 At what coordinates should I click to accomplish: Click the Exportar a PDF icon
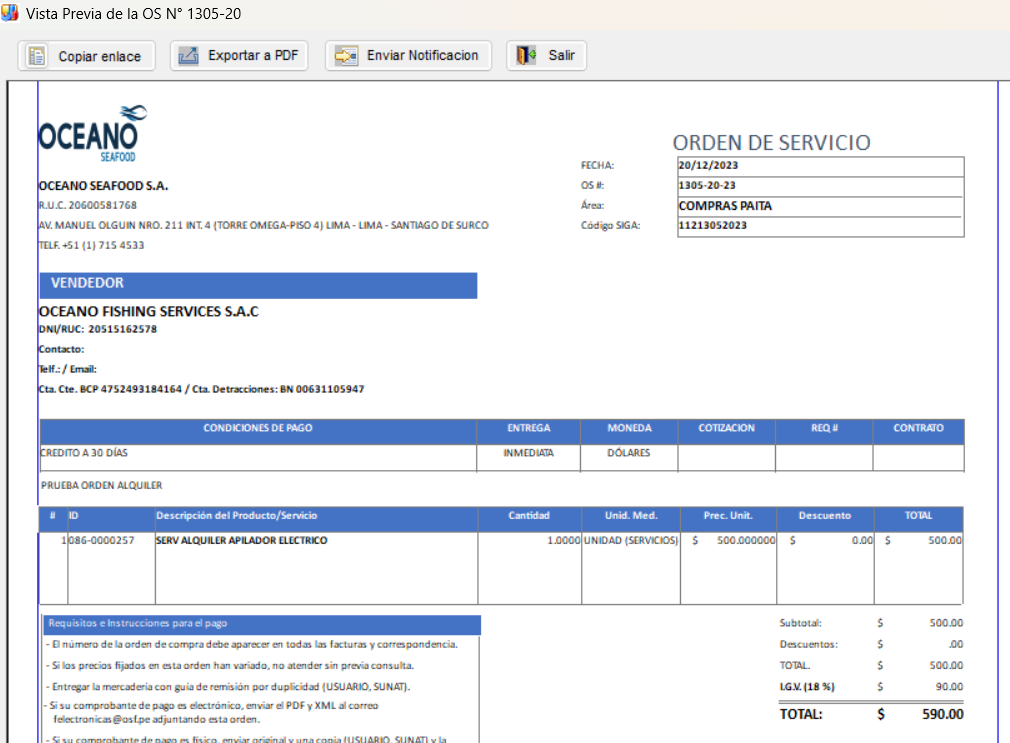188,56
